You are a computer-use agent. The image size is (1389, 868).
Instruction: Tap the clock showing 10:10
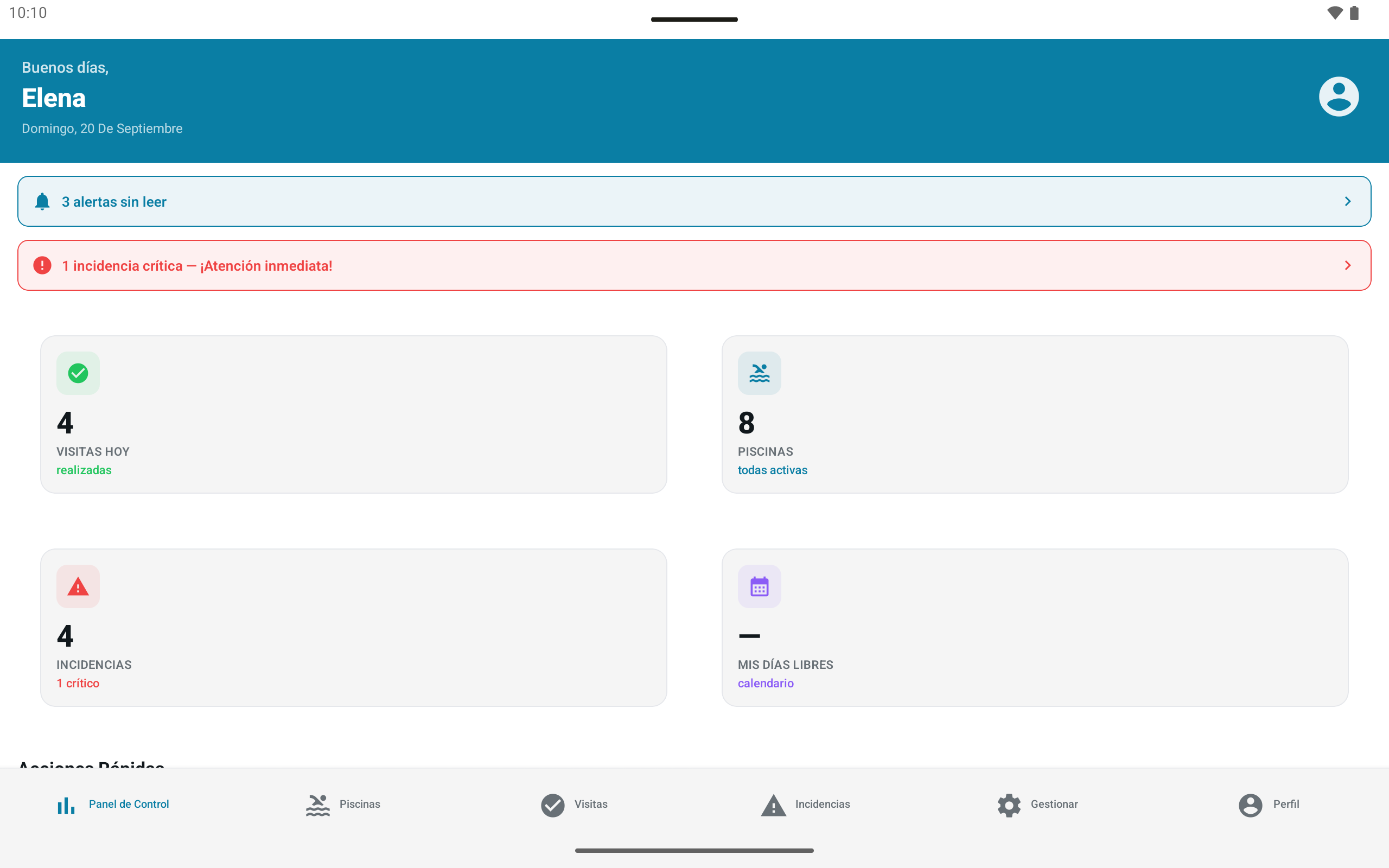pyautogui.click(x=28, y=12)
